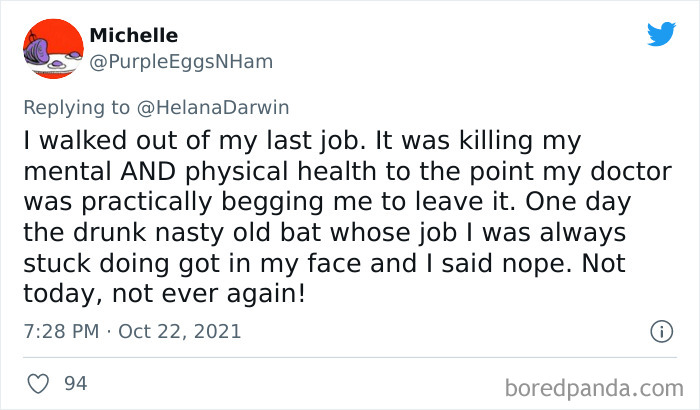The height and width of the screenshot is (410, 700).
Task: Open the tweet info circle icon
Action: (660, 330)
